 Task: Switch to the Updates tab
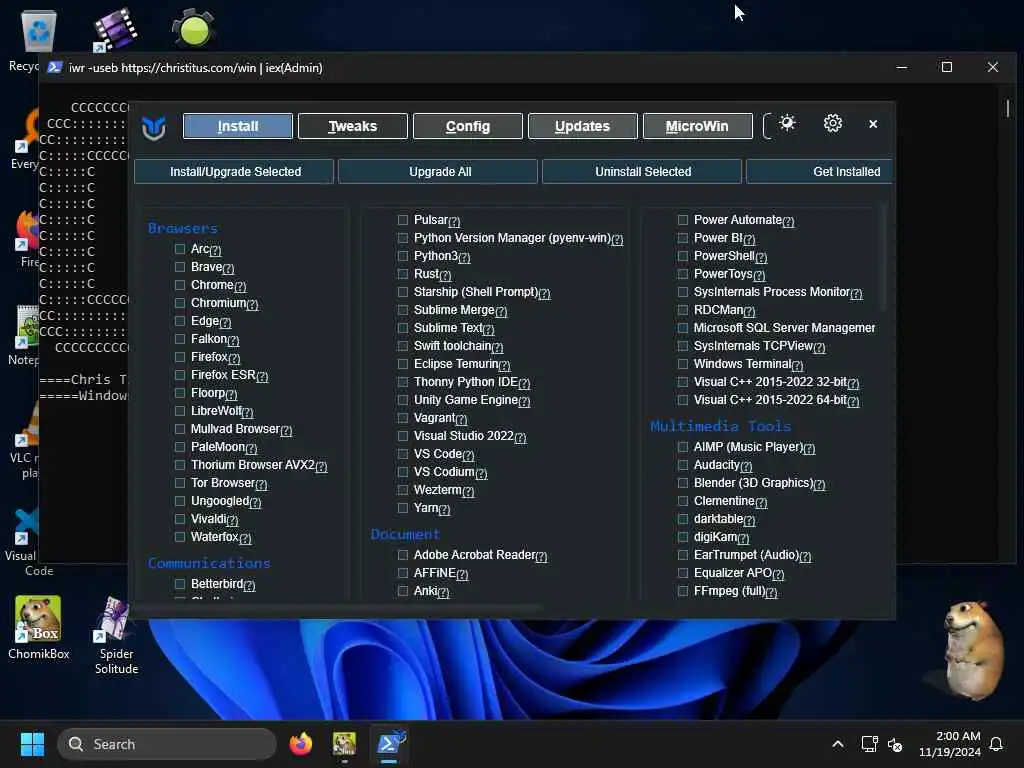(583, 126)
